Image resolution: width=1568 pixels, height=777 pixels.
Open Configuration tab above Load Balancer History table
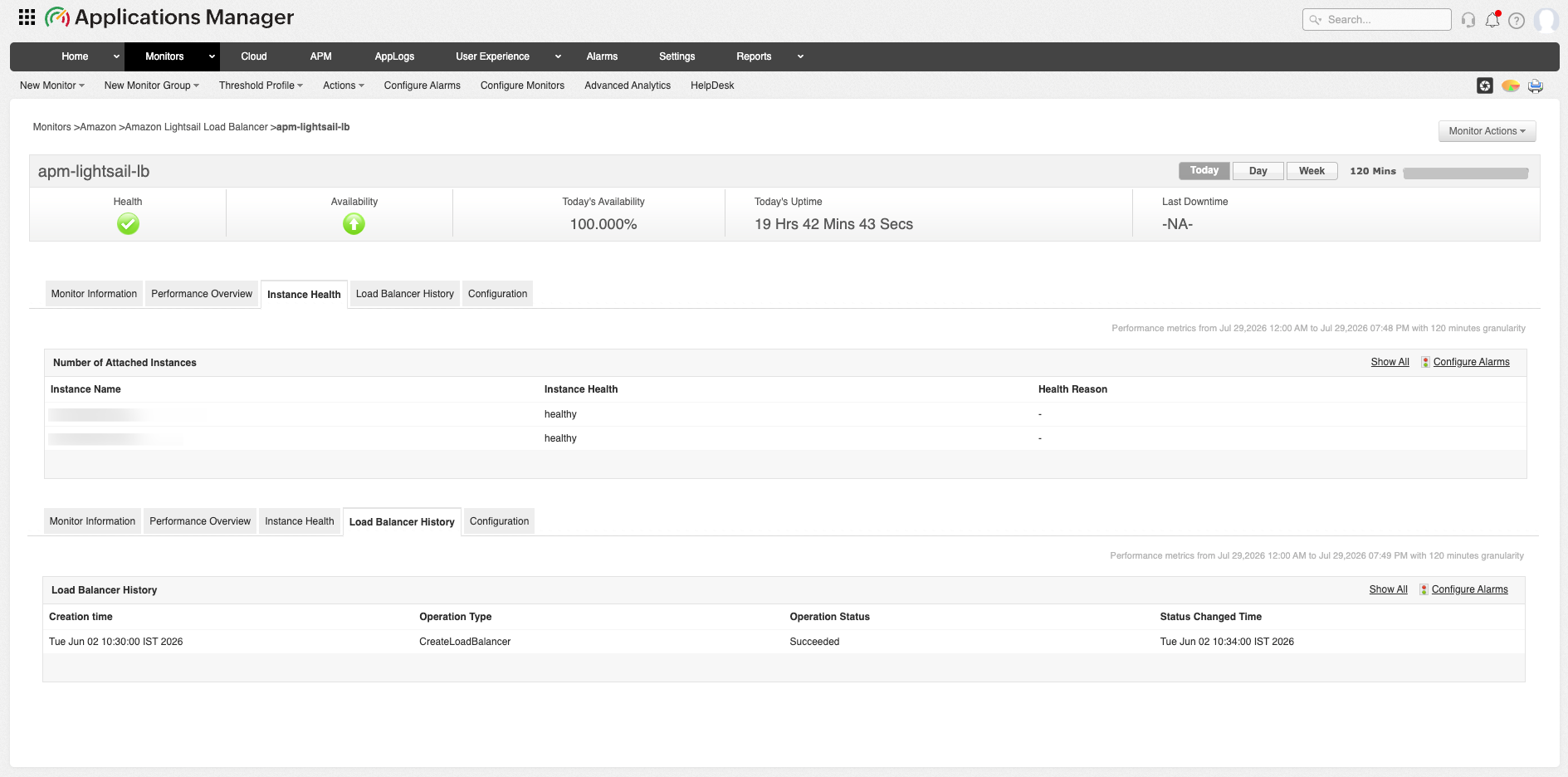pyautogui.click(x=499, y=521)
